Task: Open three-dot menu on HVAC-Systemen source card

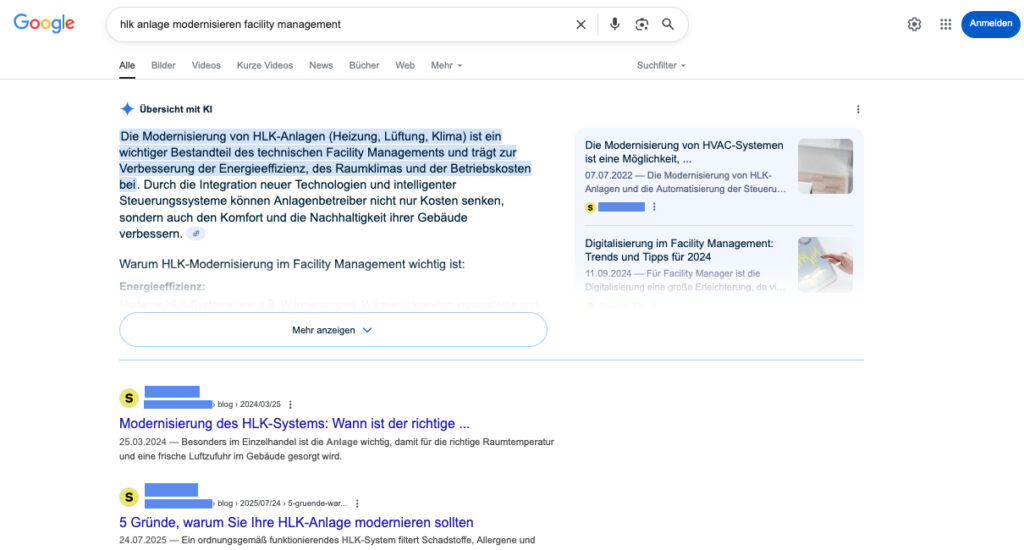Action: 654,206
